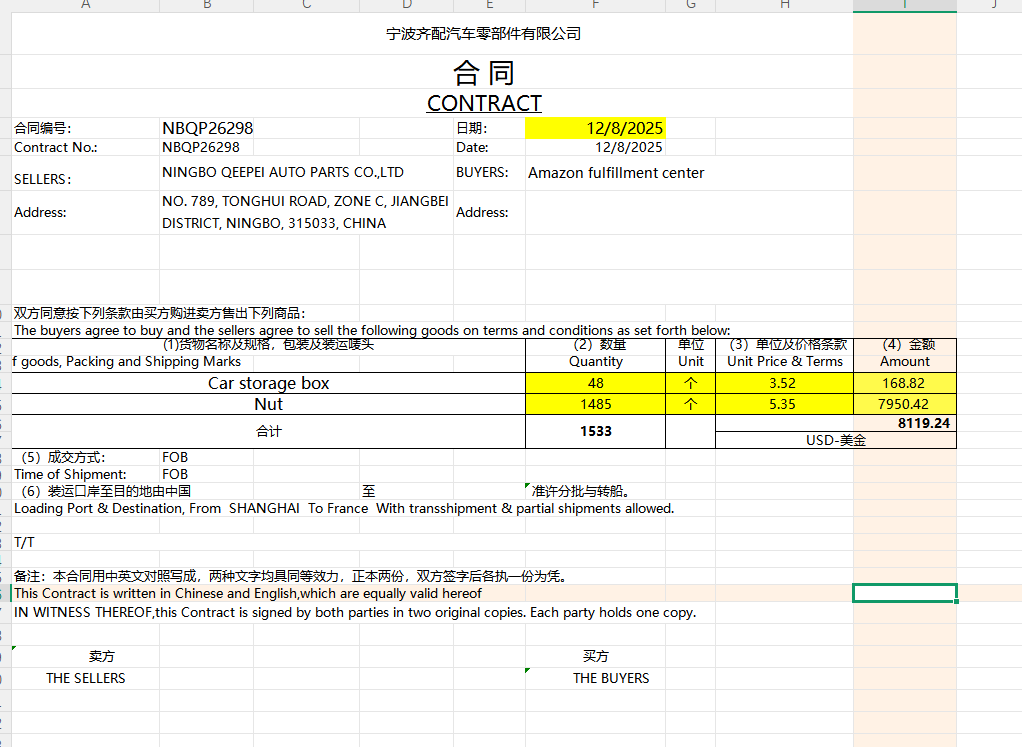The image size is (1022, 747).
Task: Click the yellow-highlighted date cell 12/8/2025
Action: tap(595, 128)
